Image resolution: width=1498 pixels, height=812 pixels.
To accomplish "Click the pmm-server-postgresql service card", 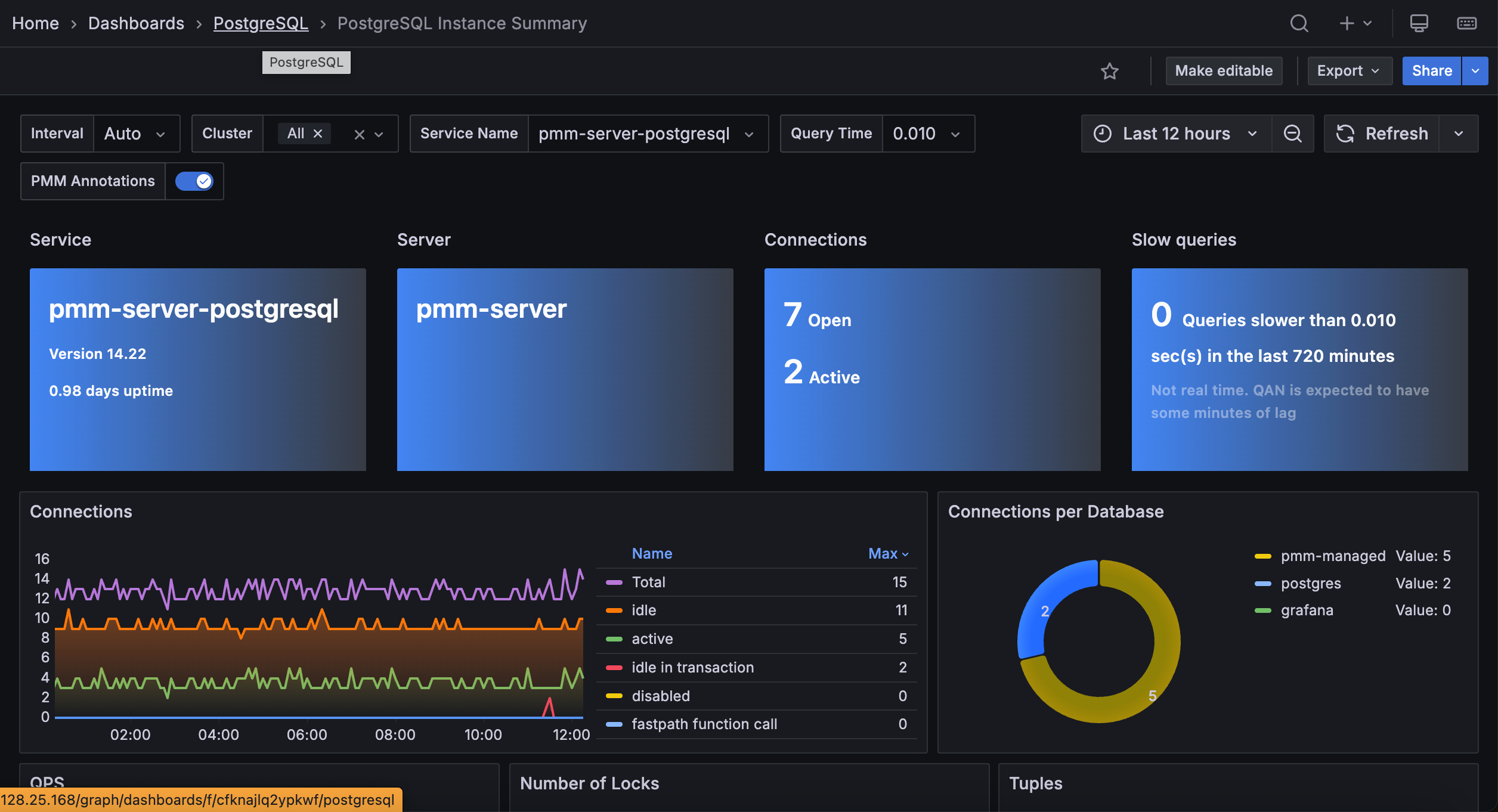I will click(x=198, y=370).
